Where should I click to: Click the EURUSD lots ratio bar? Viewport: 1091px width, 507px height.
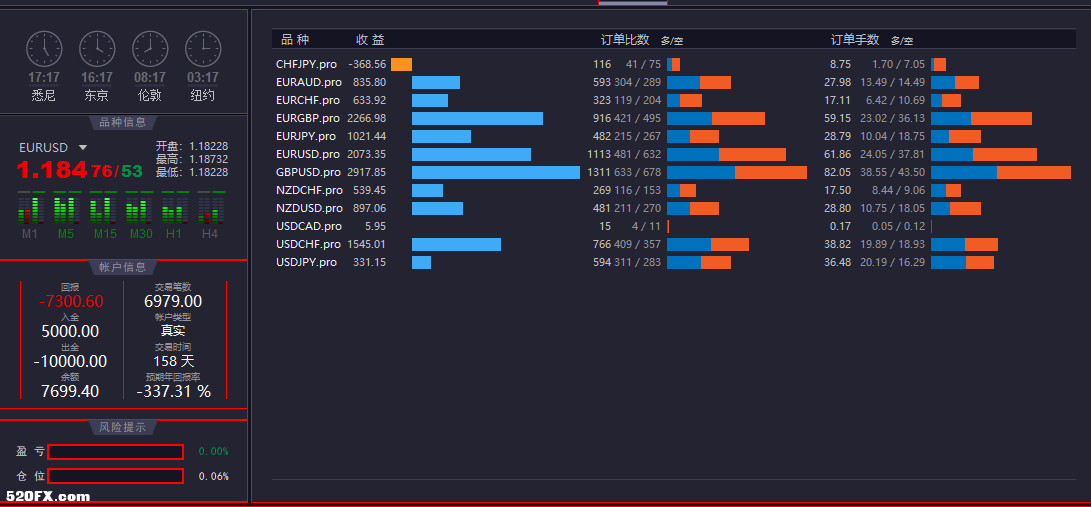click(984, 154)
